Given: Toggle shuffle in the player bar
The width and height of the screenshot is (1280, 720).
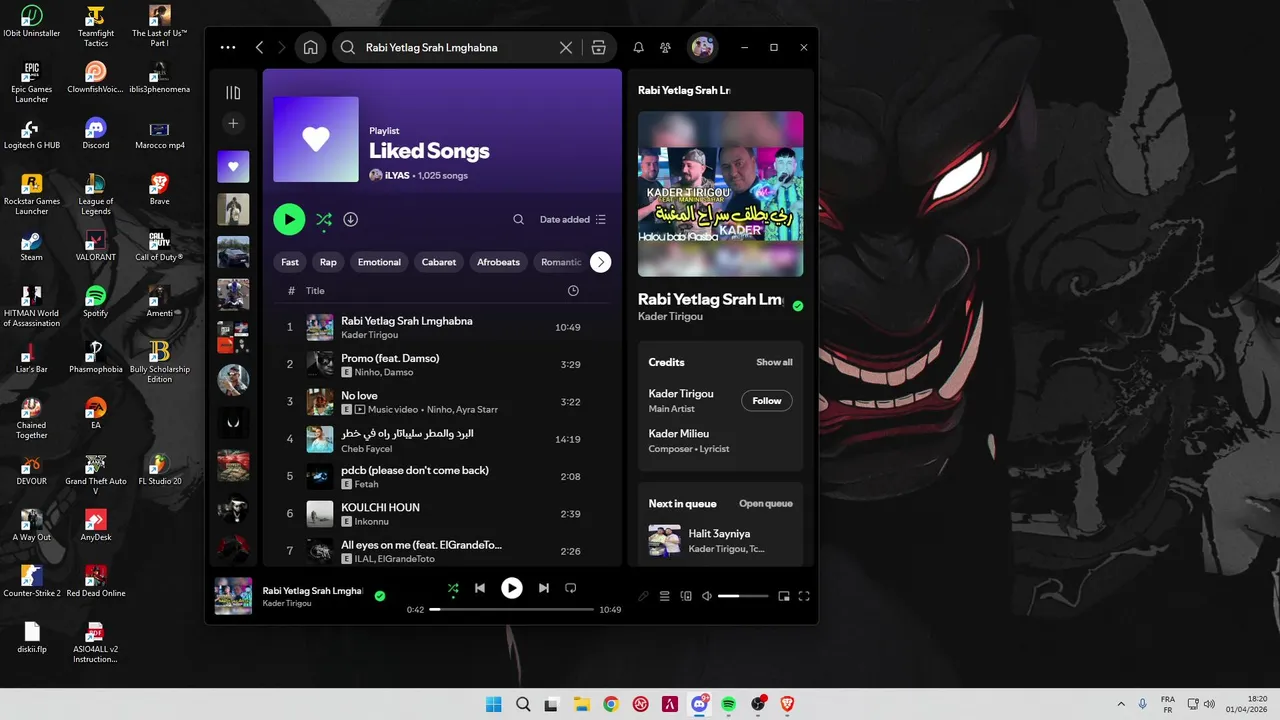Looking at the screenshot, I should click(x=453, y=588).
